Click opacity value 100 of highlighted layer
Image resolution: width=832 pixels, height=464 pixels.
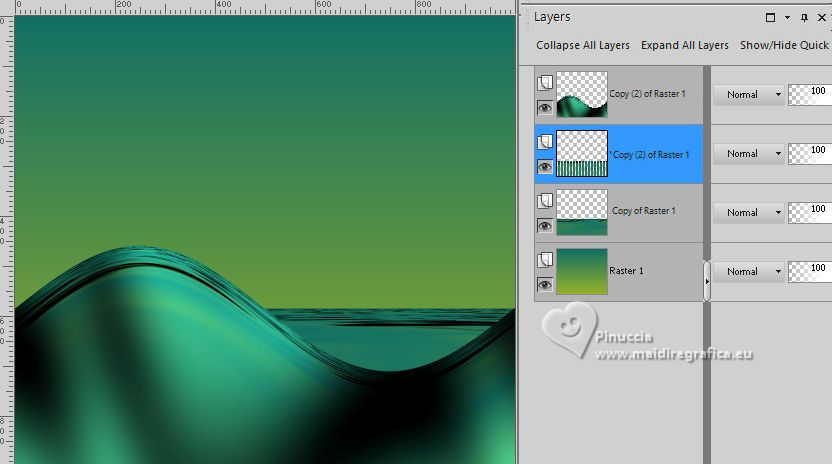click(x=818, y=150)
